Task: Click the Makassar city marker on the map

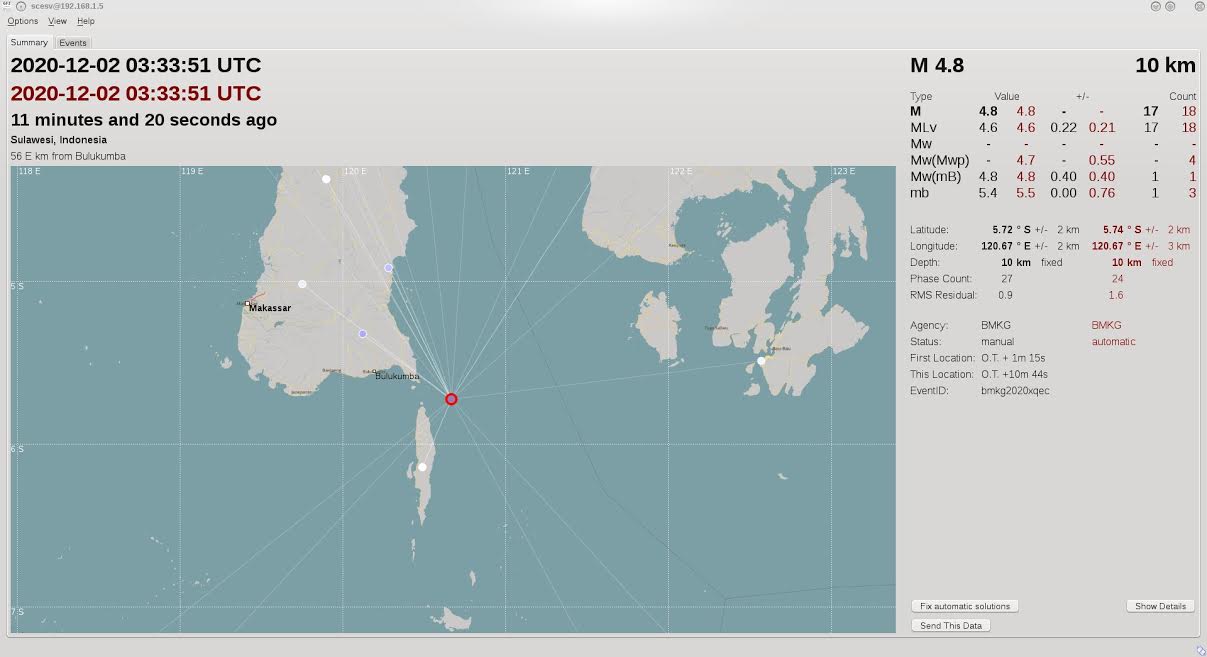Action: pyautogui.click(x=248, y=303)
